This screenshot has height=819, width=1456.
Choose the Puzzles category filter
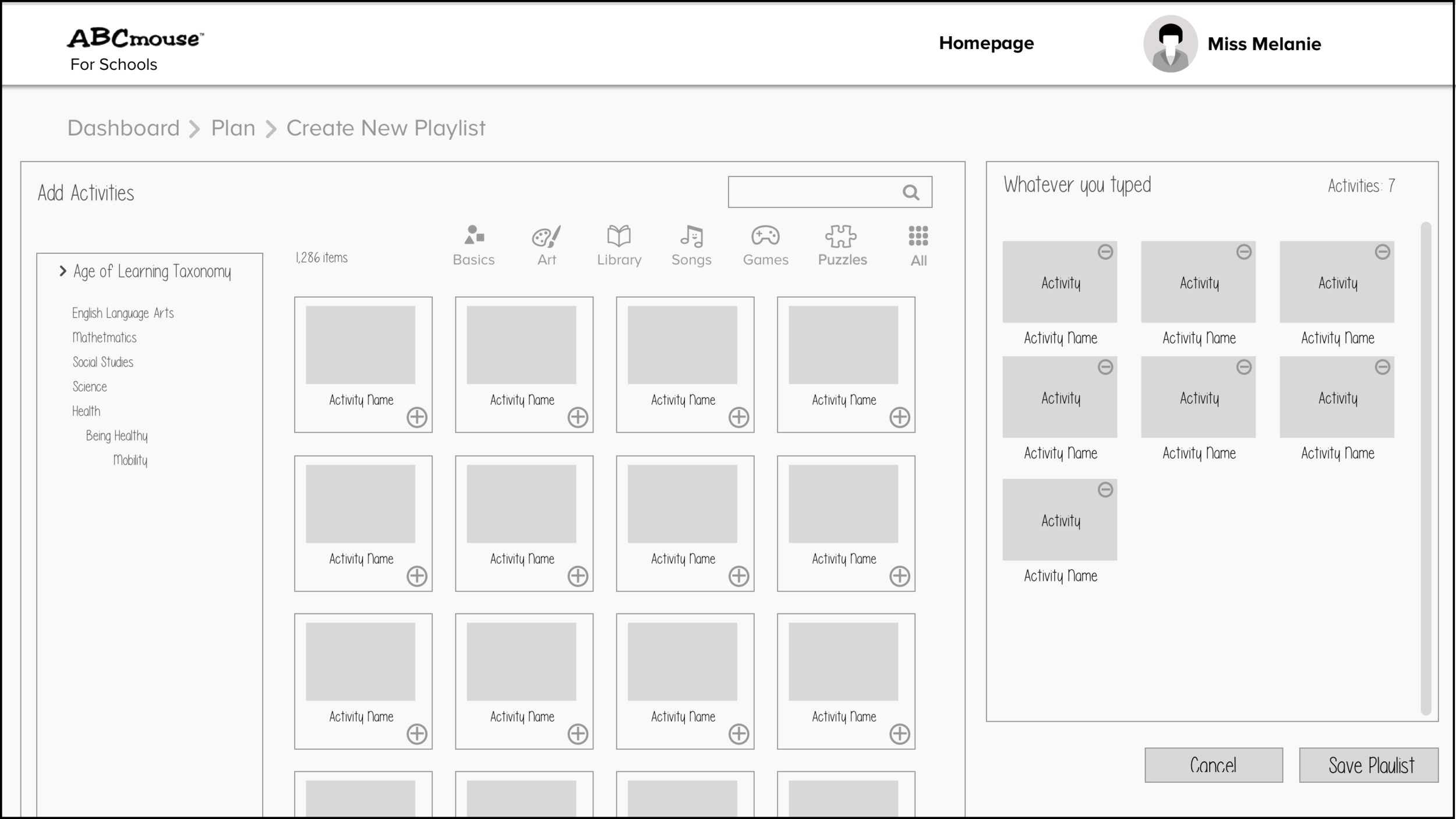pyautogui.click(x=842, y=245)
